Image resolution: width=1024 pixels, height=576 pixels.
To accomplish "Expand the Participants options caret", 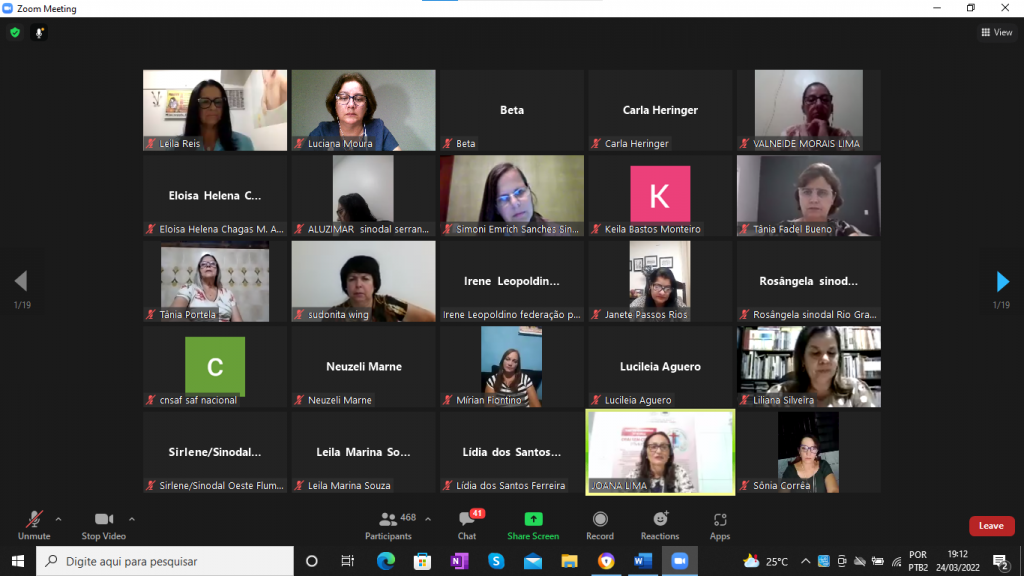I will pos(428,519).
